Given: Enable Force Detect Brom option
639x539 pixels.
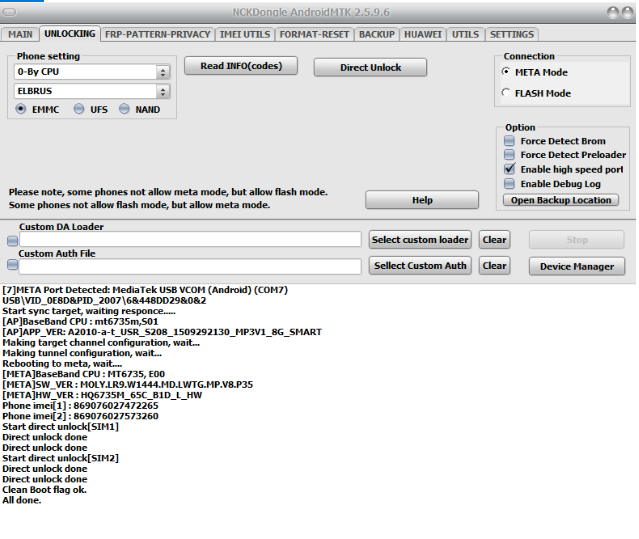Looking at the screenshot, I should point(509,141).
